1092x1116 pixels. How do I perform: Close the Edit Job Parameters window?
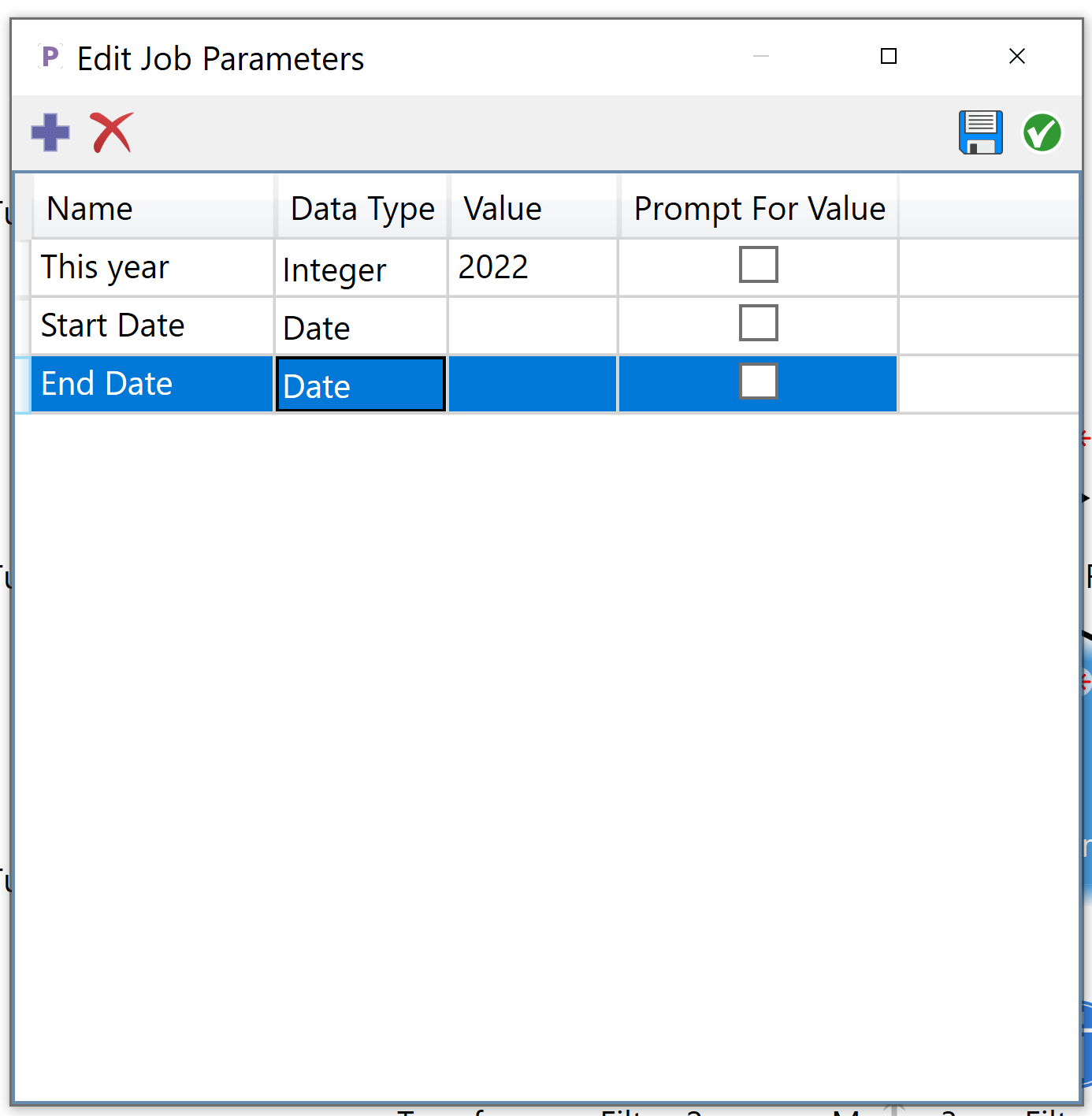[x=1017, y=56]
